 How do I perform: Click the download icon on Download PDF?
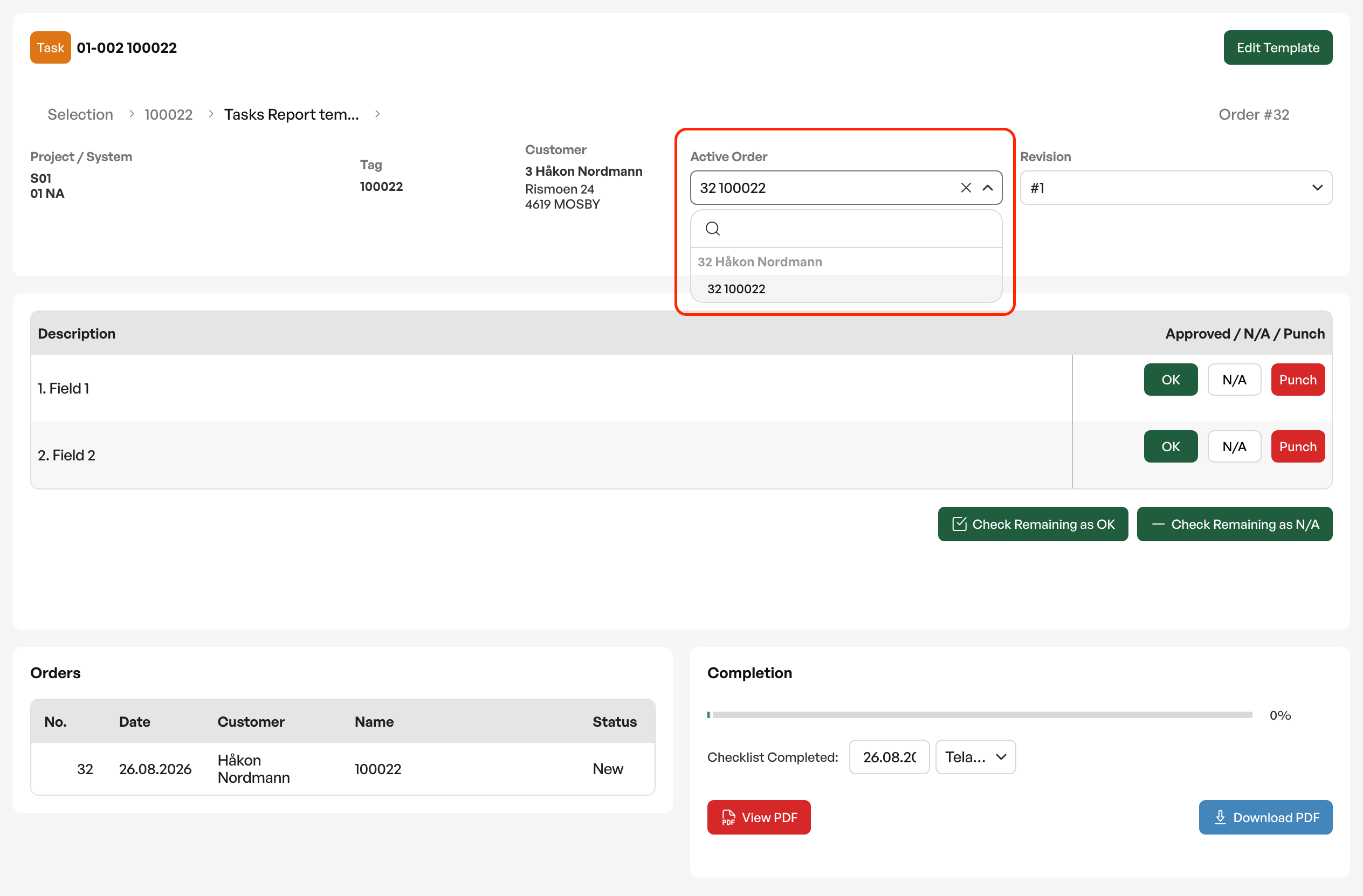tap(1220, 817)
